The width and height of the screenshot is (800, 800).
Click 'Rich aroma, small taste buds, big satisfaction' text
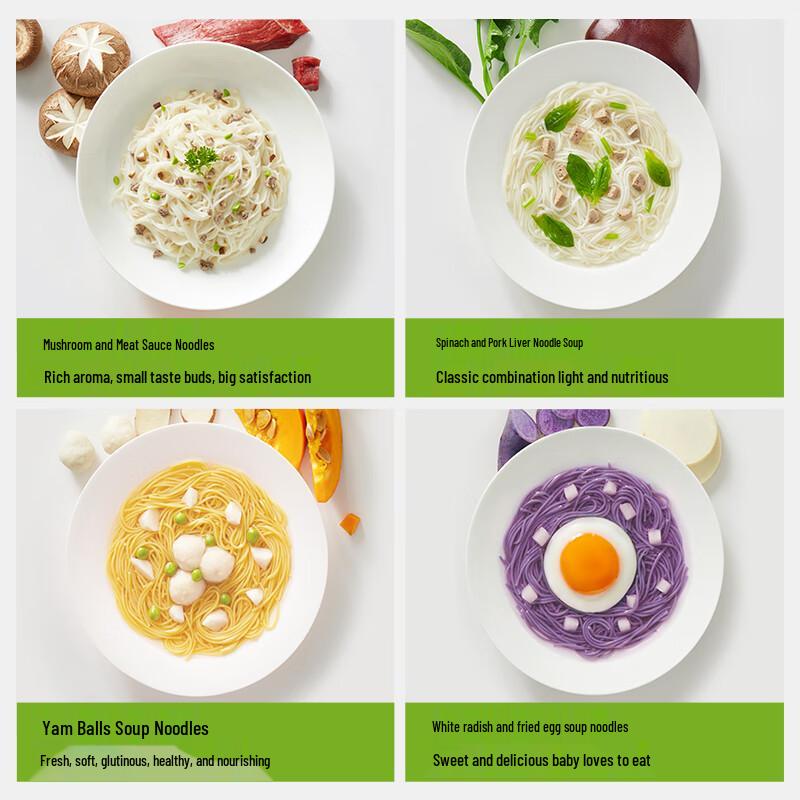(178, 378)
